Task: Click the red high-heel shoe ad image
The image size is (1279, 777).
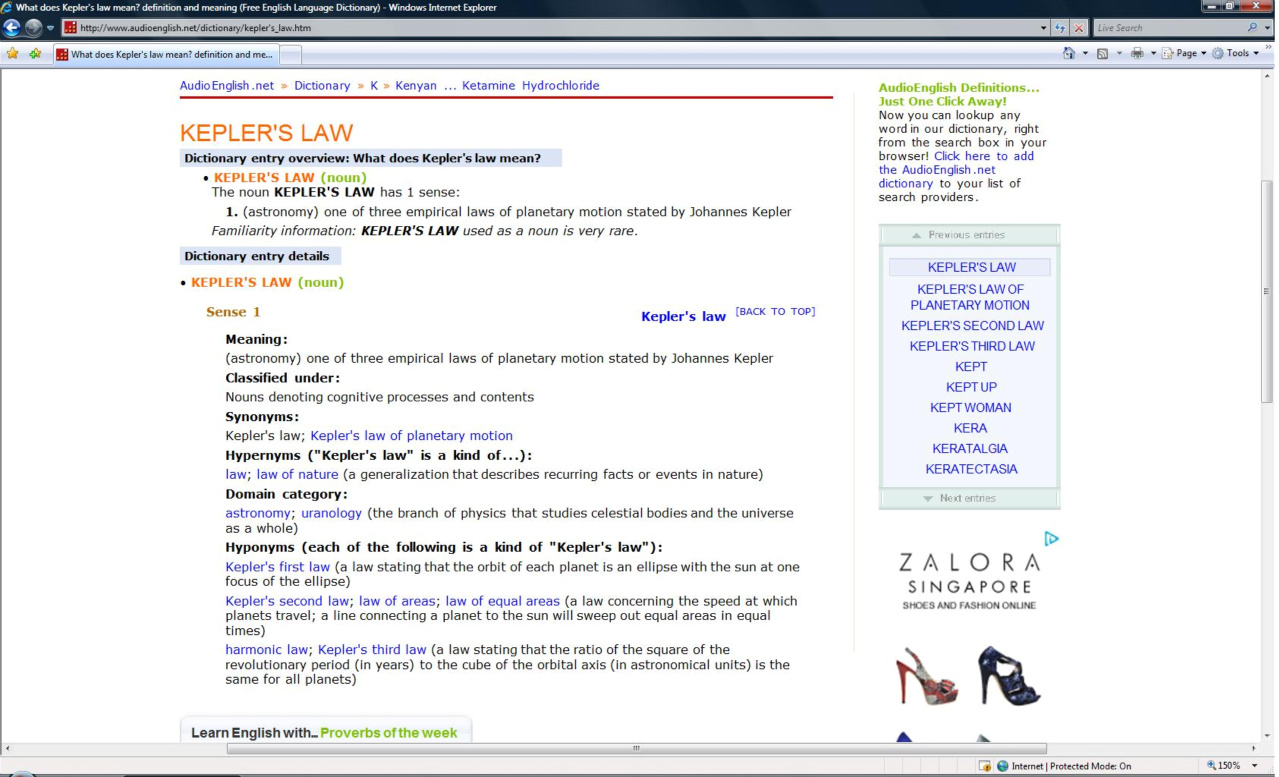Action: coord(926,675)
